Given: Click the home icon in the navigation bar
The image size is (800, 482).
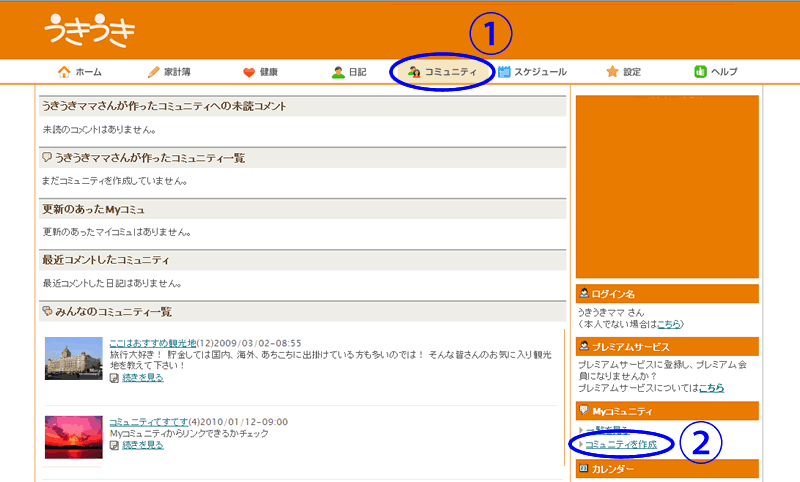Looking at the screenshot, I should tap(65, 72).
